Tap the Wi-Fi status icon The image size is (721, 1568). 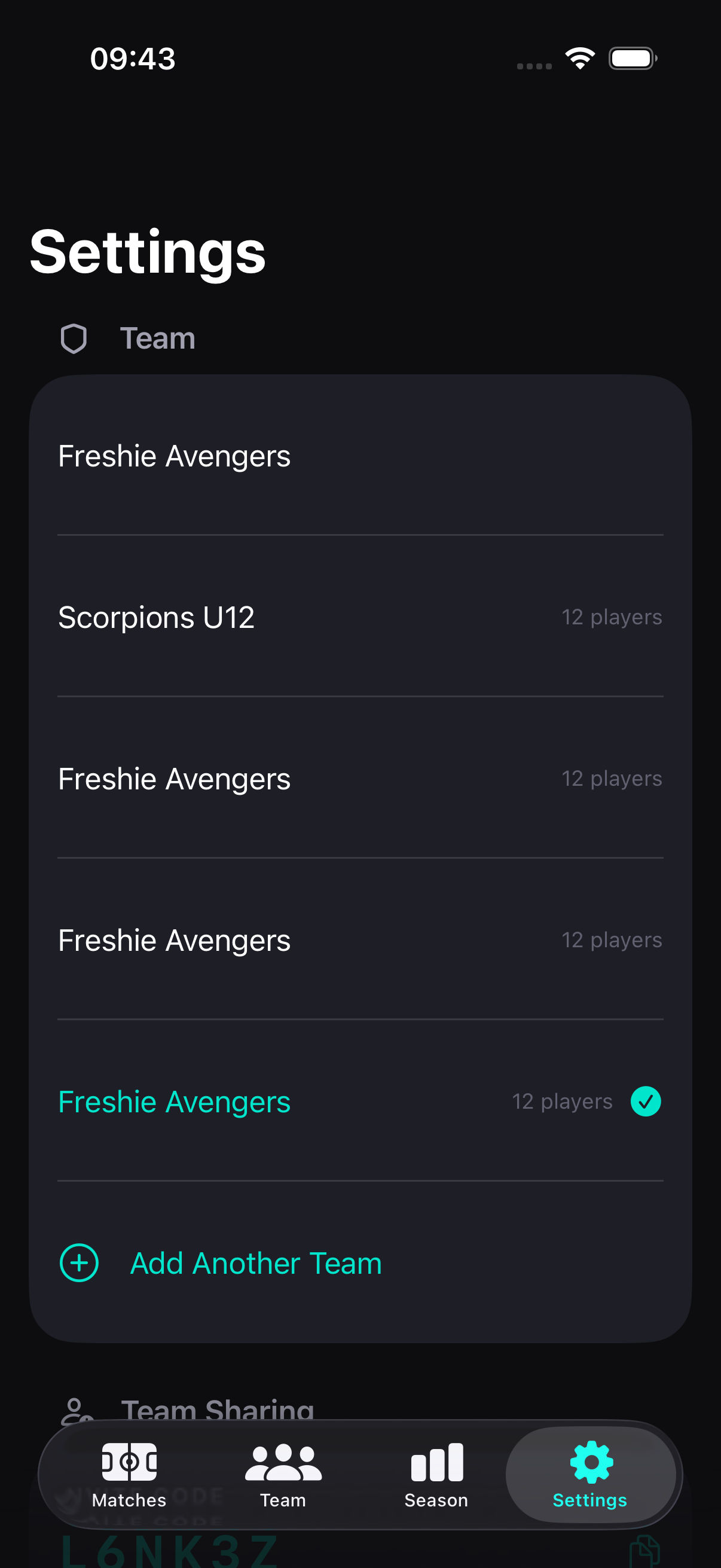click(580, 59)
